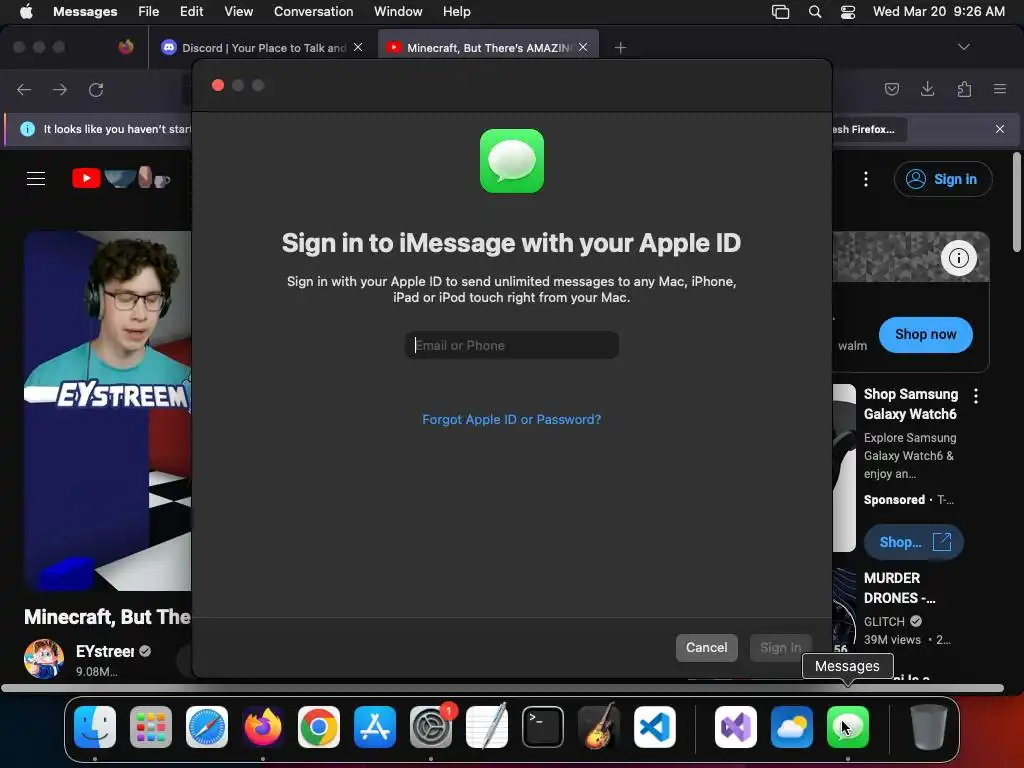1024x768 pixels.
Task: Open Samsung Galaxy Watch6 ad options
Action: click(976, 396)
